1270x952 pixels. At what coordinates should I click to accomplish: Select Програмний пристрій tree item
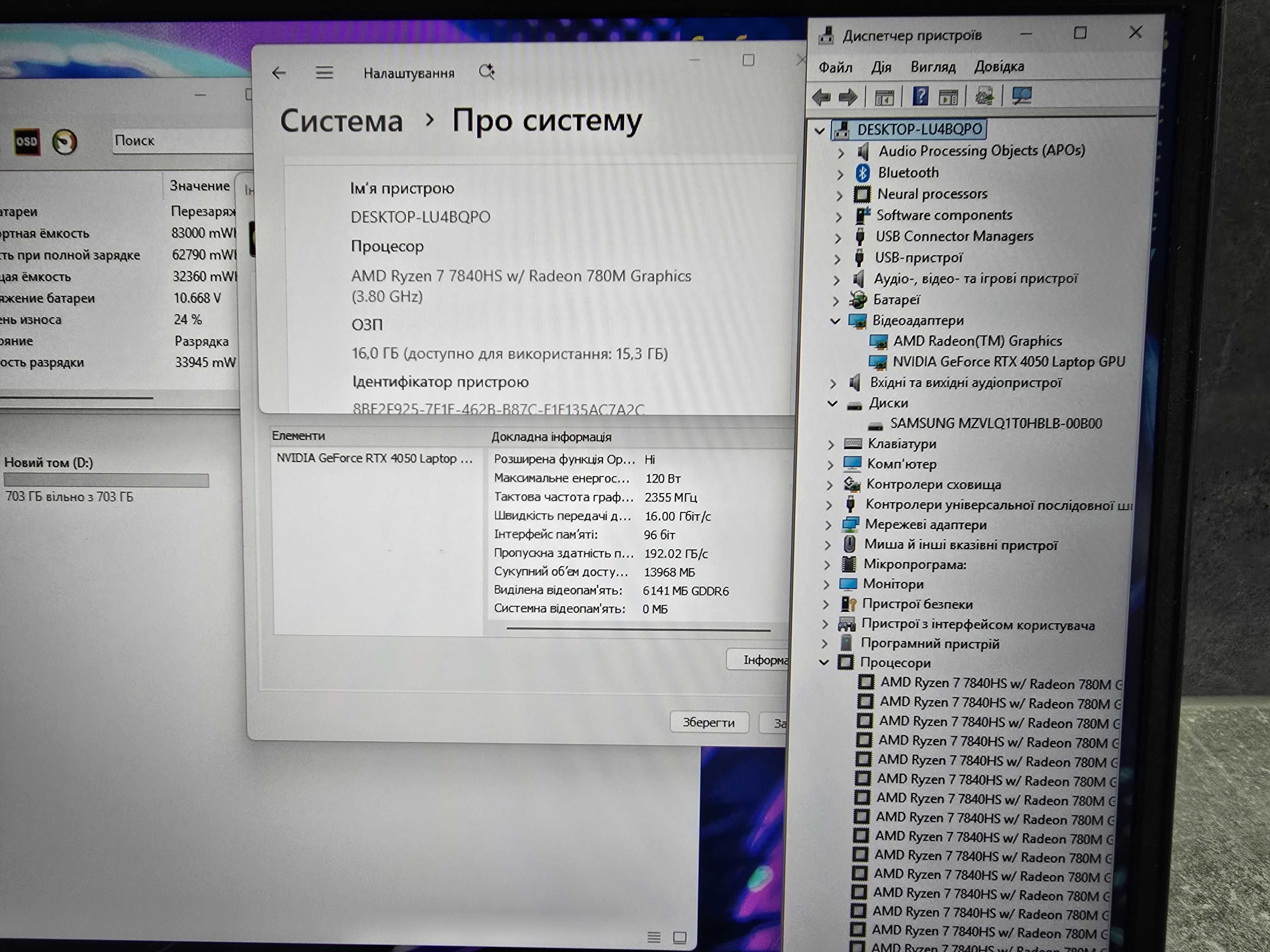pyautogui.click(x=930, y=644)
